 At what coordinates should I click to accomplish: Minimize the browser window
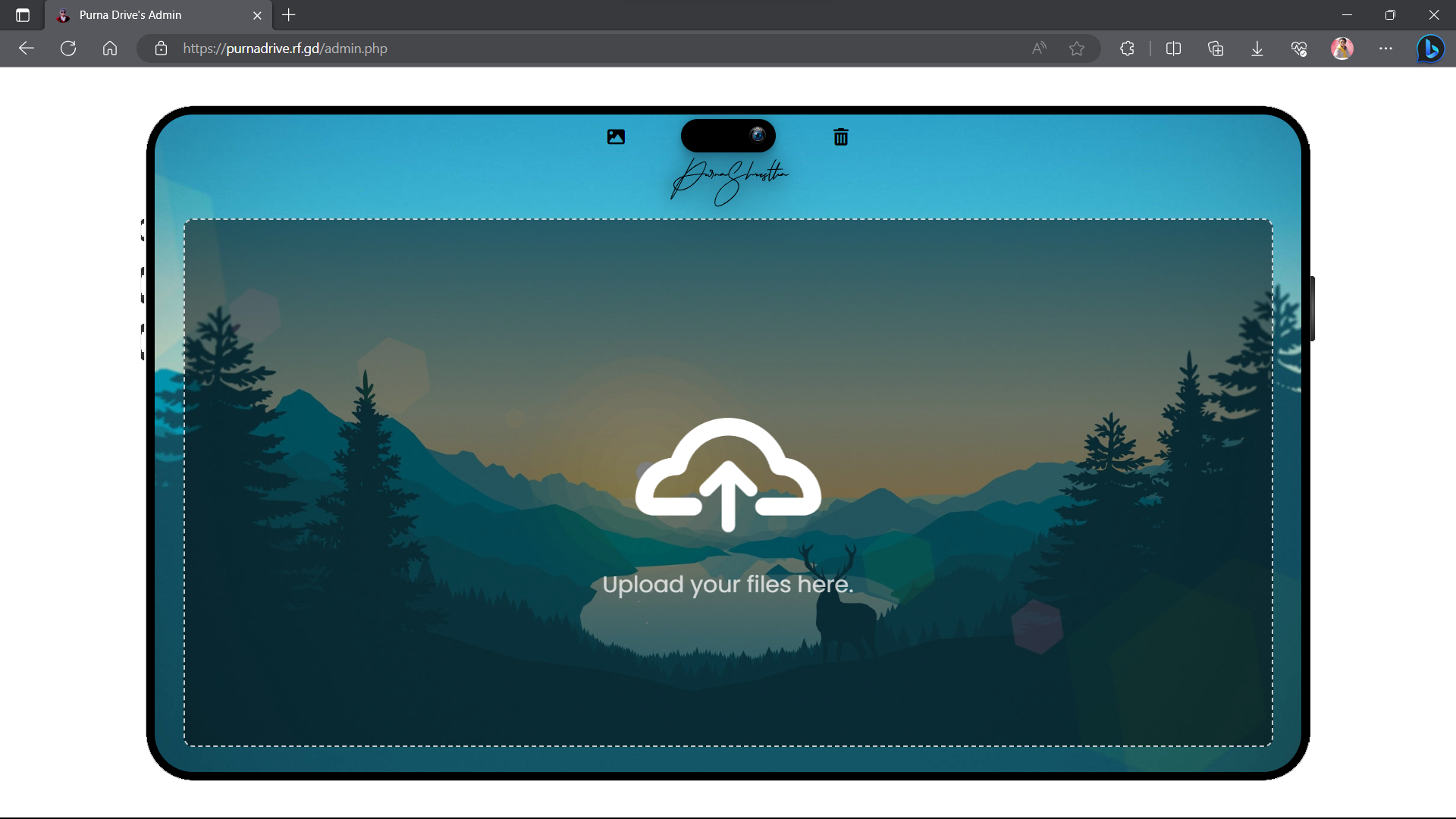pos(1347,15)
